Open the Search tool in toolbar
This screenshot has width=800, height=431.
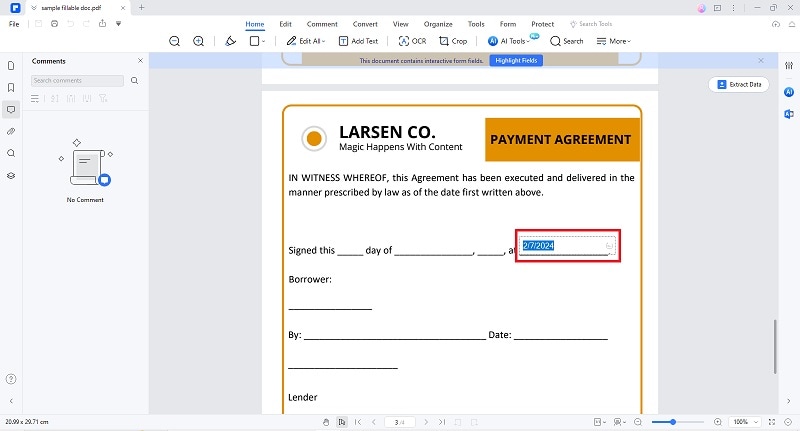point(566,41)
